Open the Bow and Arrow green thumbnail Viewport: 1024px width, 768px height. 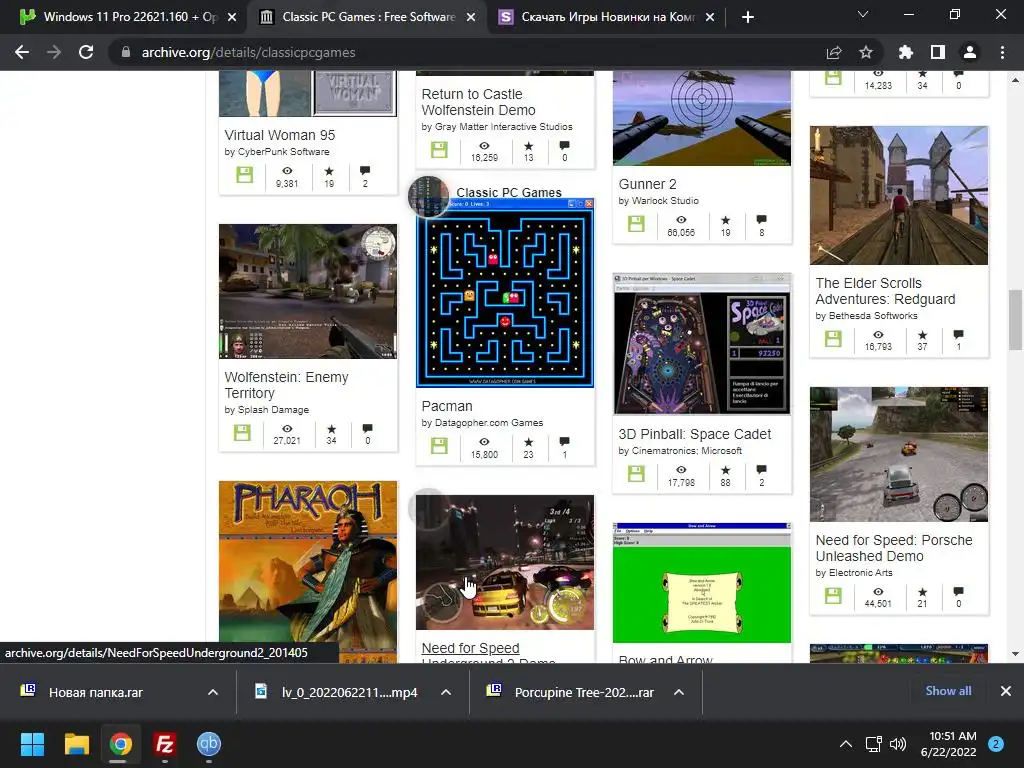tap(701, 583)
